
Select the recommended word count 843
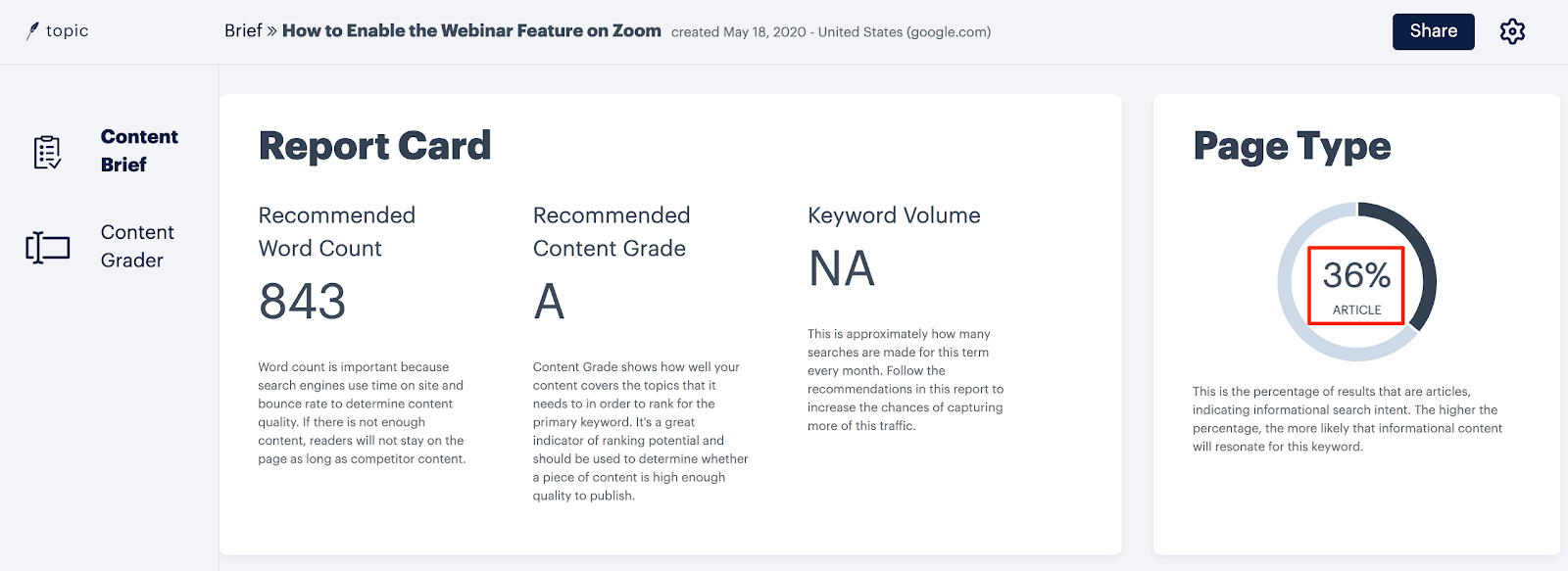302,302
